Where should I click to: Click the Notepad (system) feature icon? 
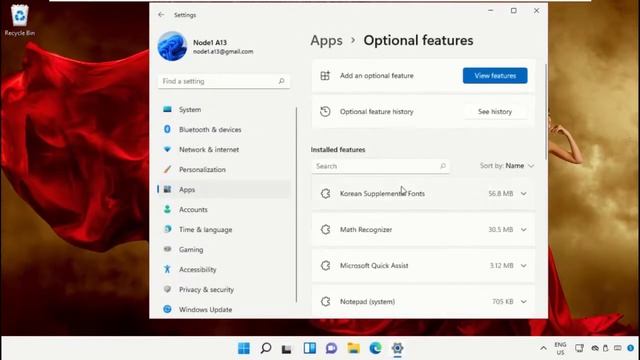[325, 301]
